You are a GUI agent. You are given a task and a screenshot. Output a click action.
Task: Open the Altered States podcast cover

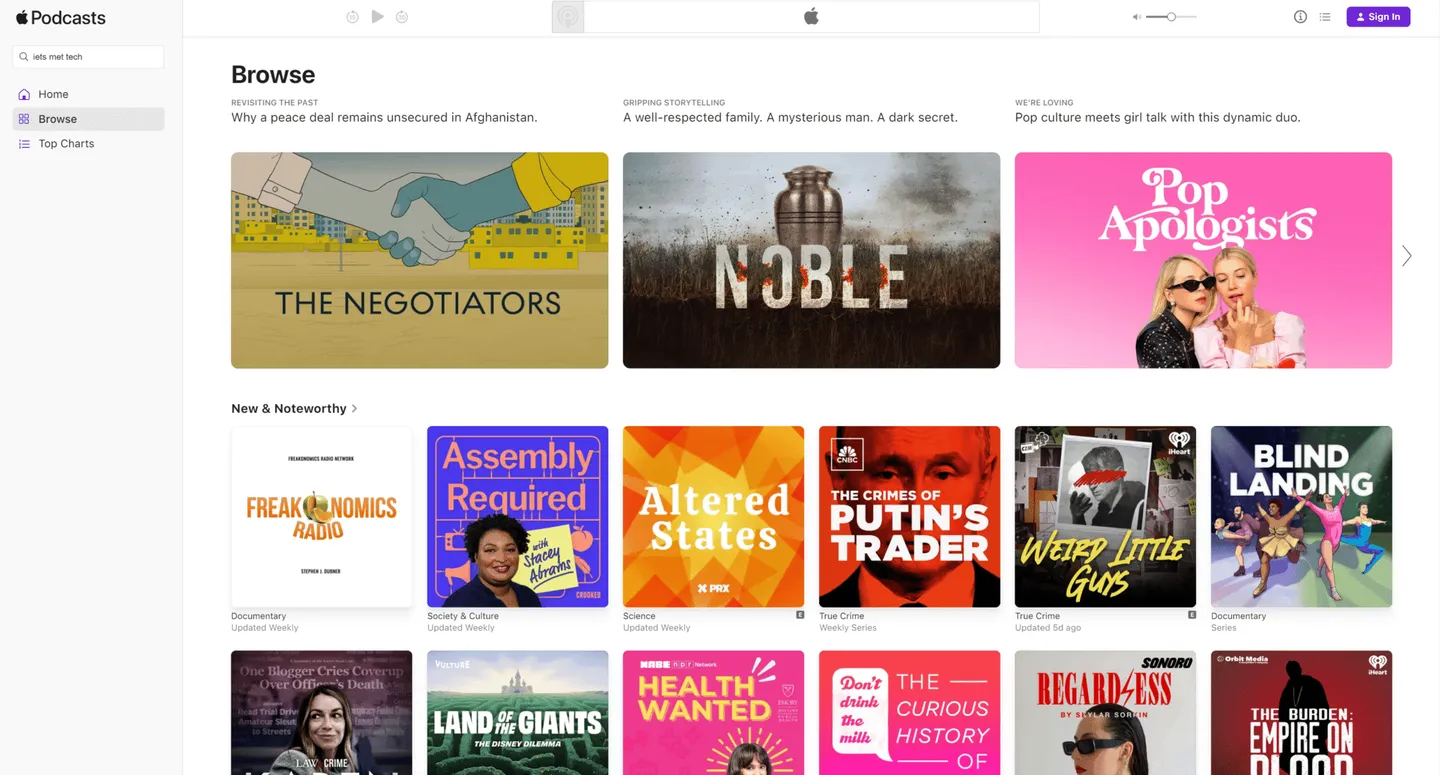pyautogui.click(x=713, y=517)
